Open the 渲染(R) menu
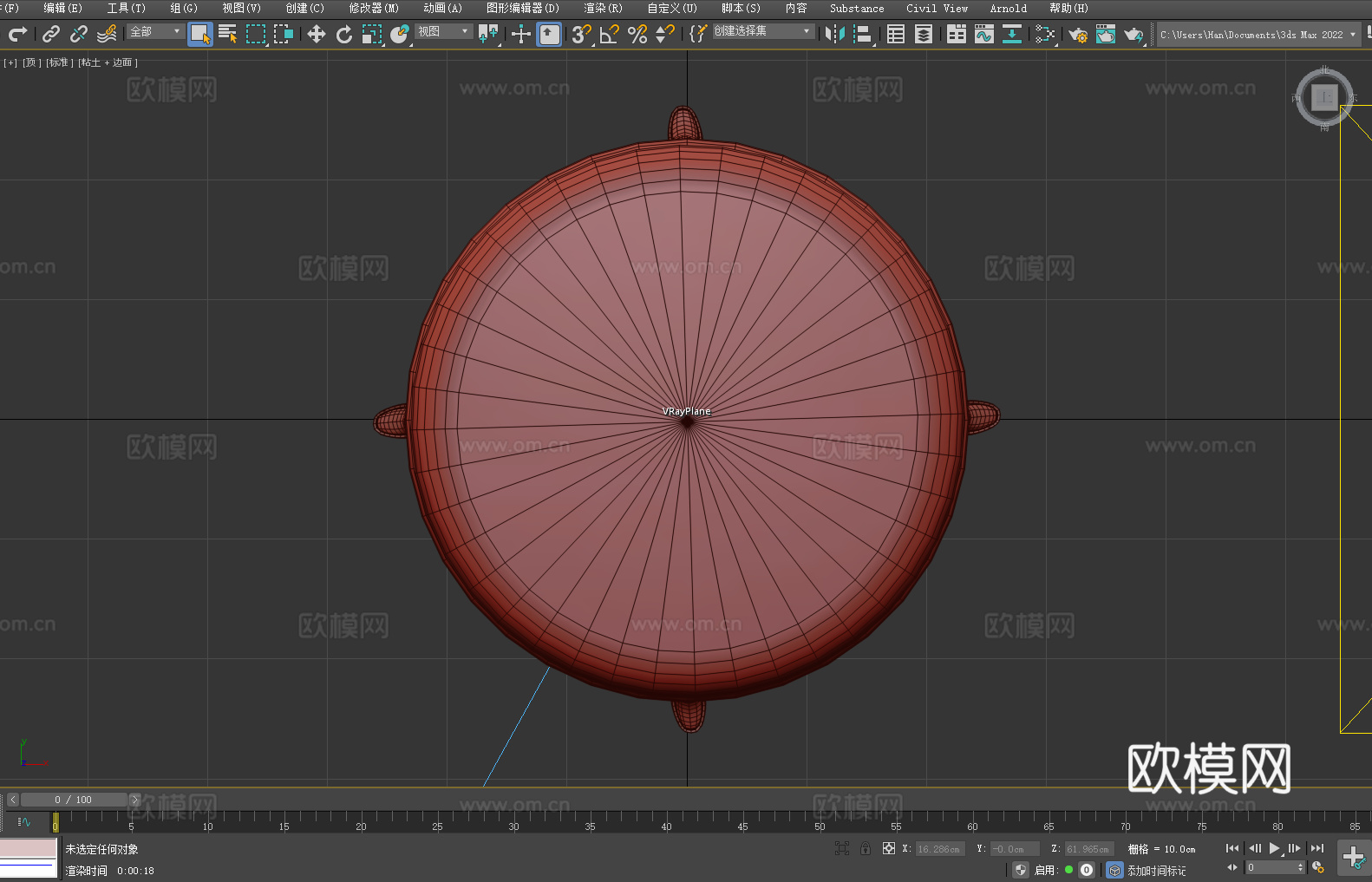1372x882 pixels. [604, 8]
